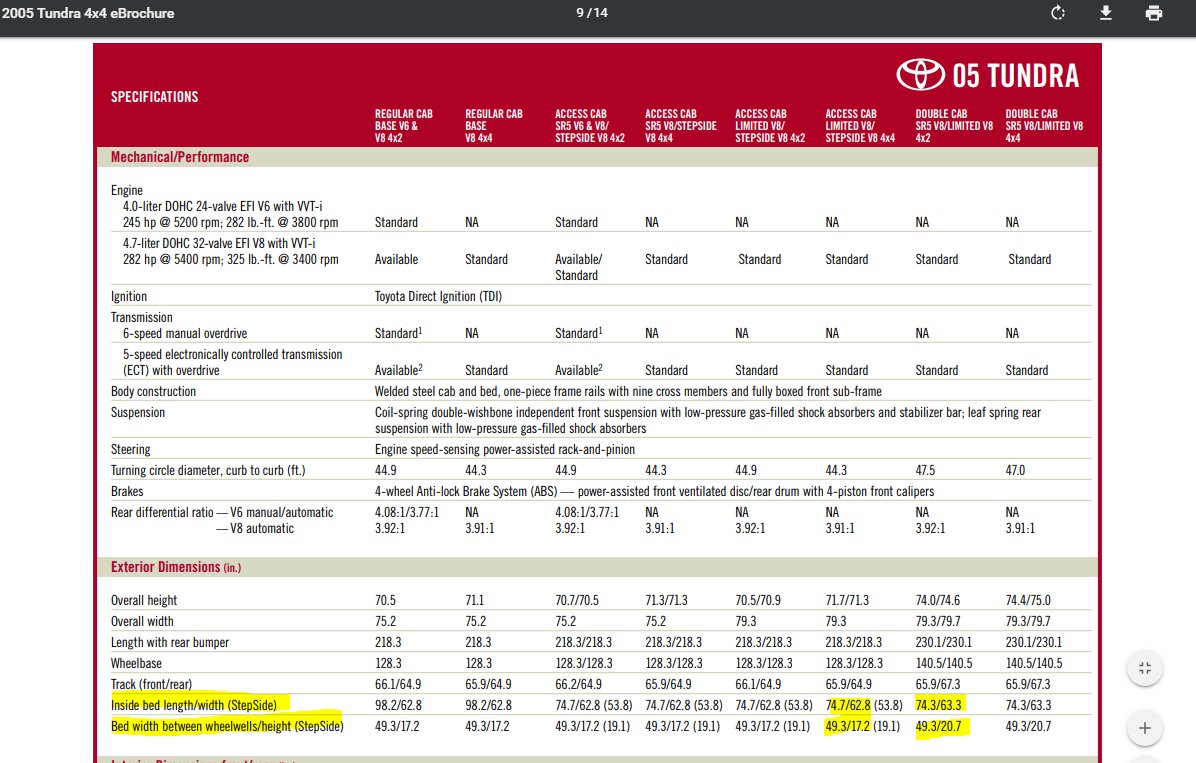Click the 'Brakes' row label
The image size is (1196, 763).
[127, 491]
